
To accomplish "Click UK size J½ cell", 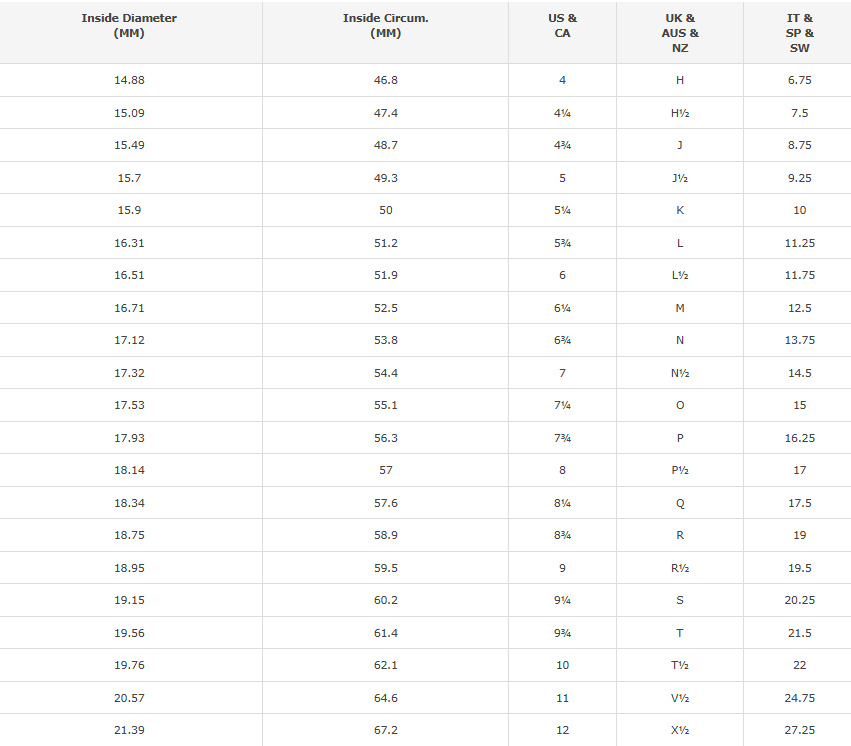I will pos(680,178).
